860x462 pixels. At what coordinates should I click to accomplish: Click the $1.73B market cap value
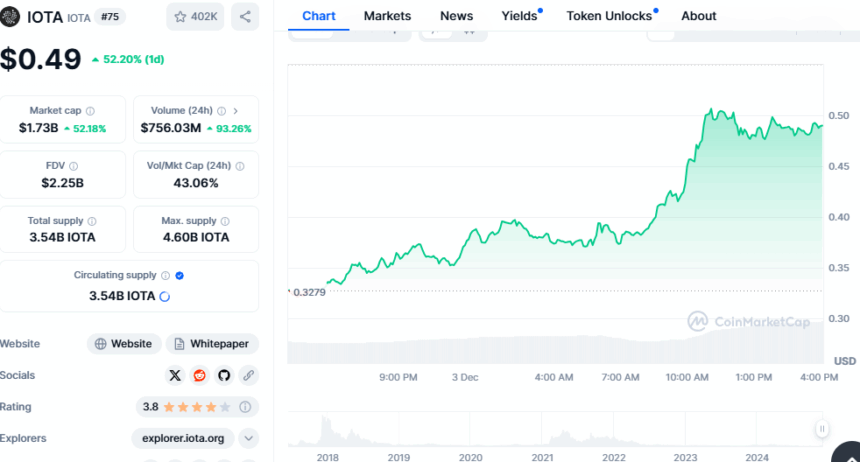point(38,128)
